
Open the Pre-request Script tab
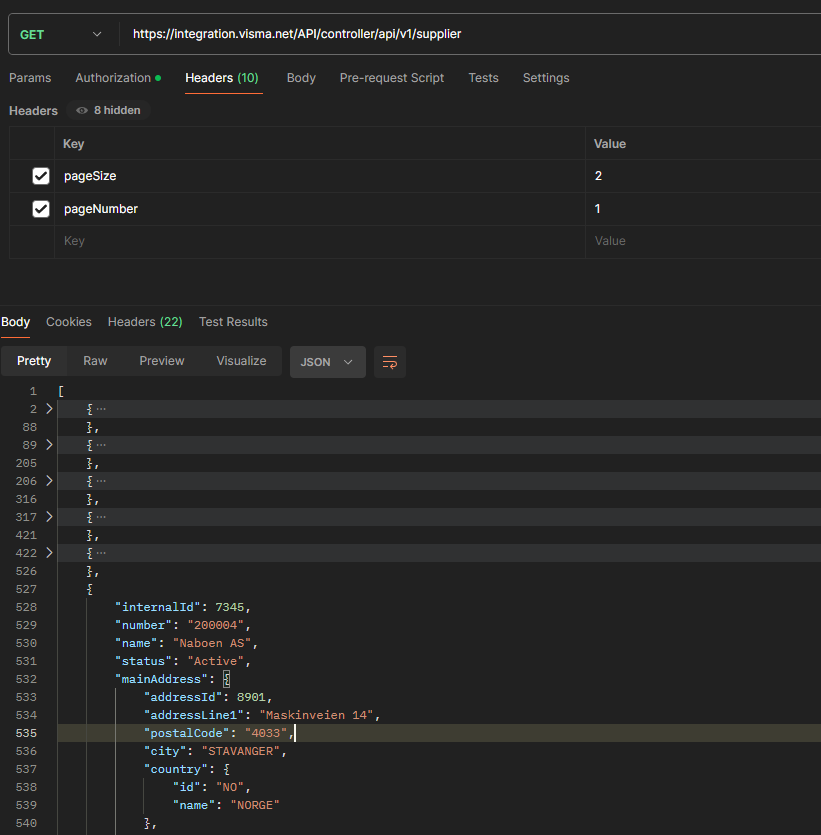(392, 78)
